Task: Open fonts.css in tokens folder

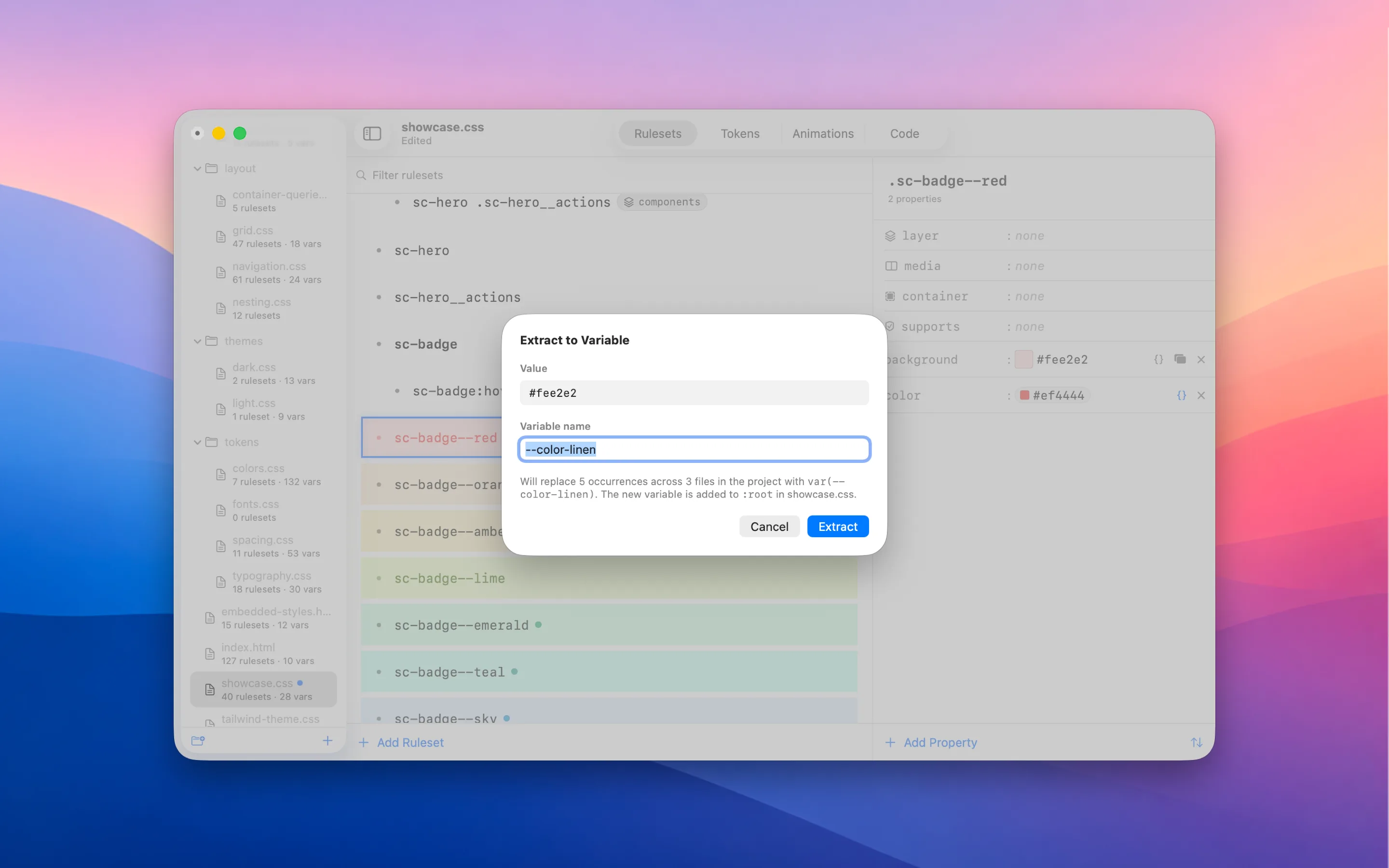Action: 263,510
